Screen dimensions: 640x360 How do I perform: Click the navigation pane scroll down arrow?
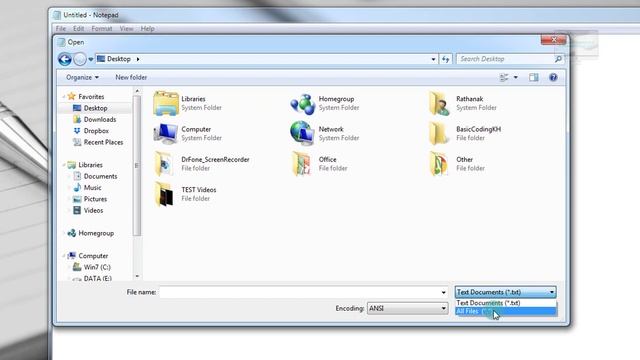137,276
